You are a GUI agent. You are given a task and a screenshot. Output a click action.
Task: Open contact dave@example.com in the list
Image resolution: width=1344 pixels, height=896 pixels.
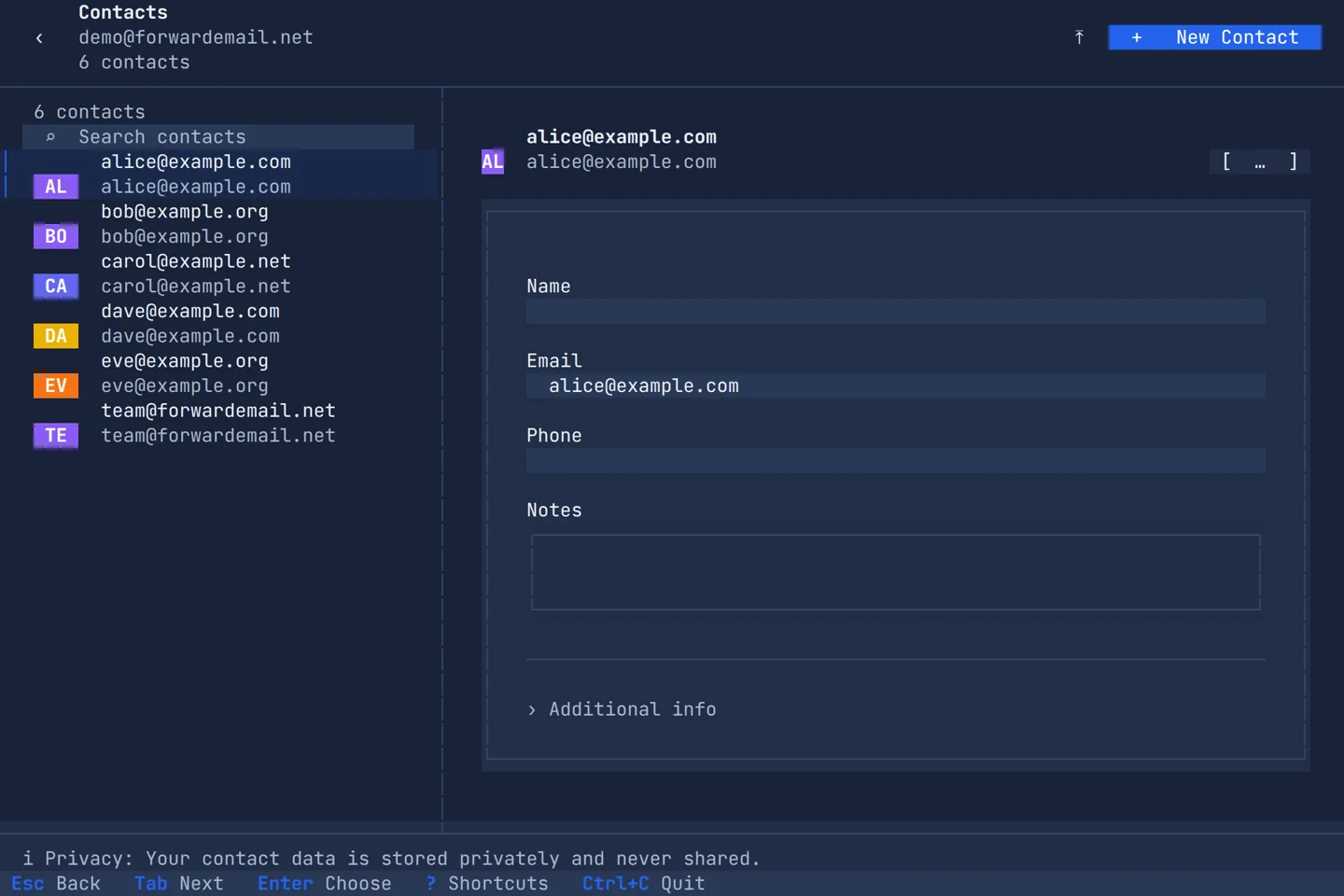pos(222,324)
